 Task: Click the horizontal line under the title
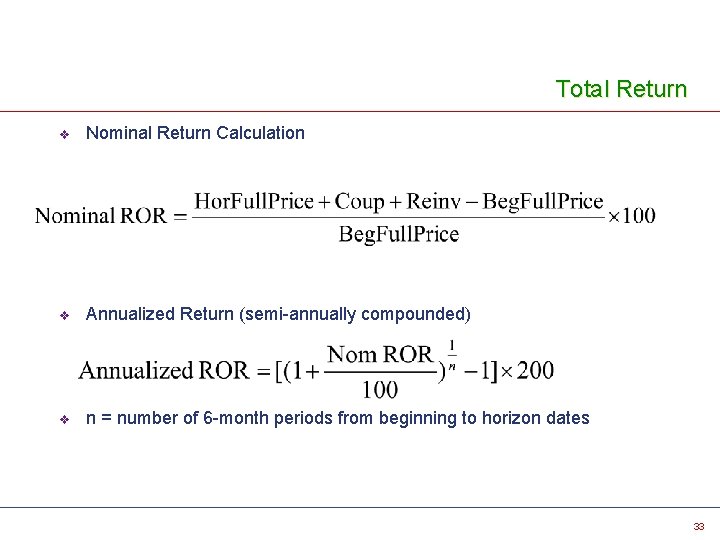pos(360,111)
